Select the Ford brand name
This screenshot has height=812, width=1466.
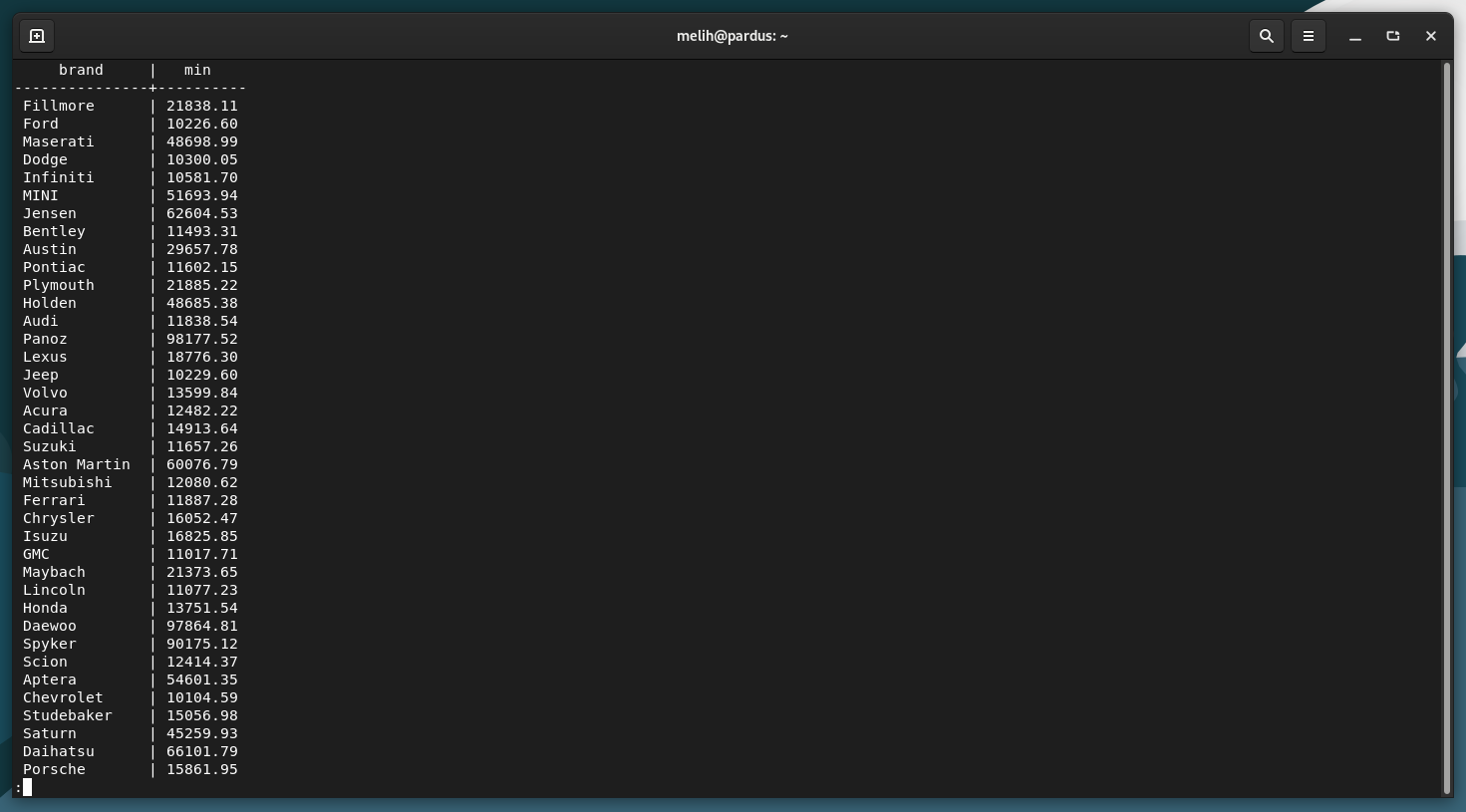(41, 124)
